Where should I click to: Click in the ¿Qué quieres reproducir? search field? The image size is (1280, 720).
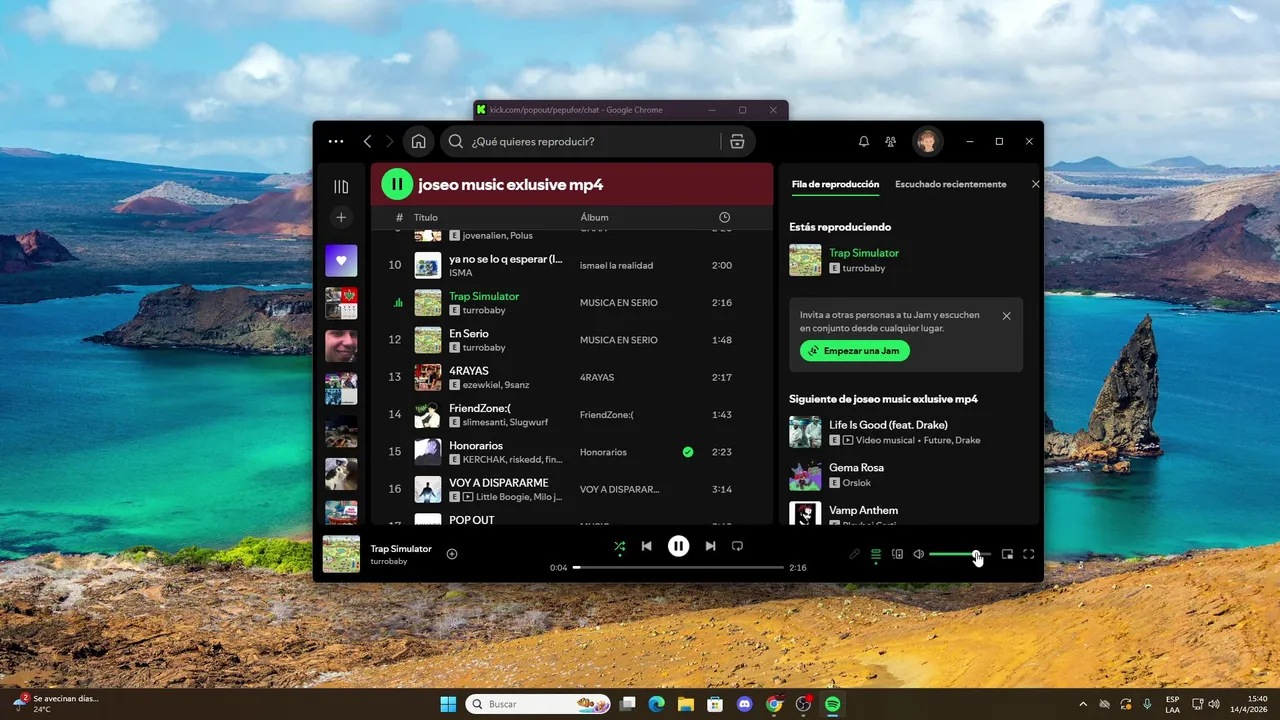(x=595, y=142)
